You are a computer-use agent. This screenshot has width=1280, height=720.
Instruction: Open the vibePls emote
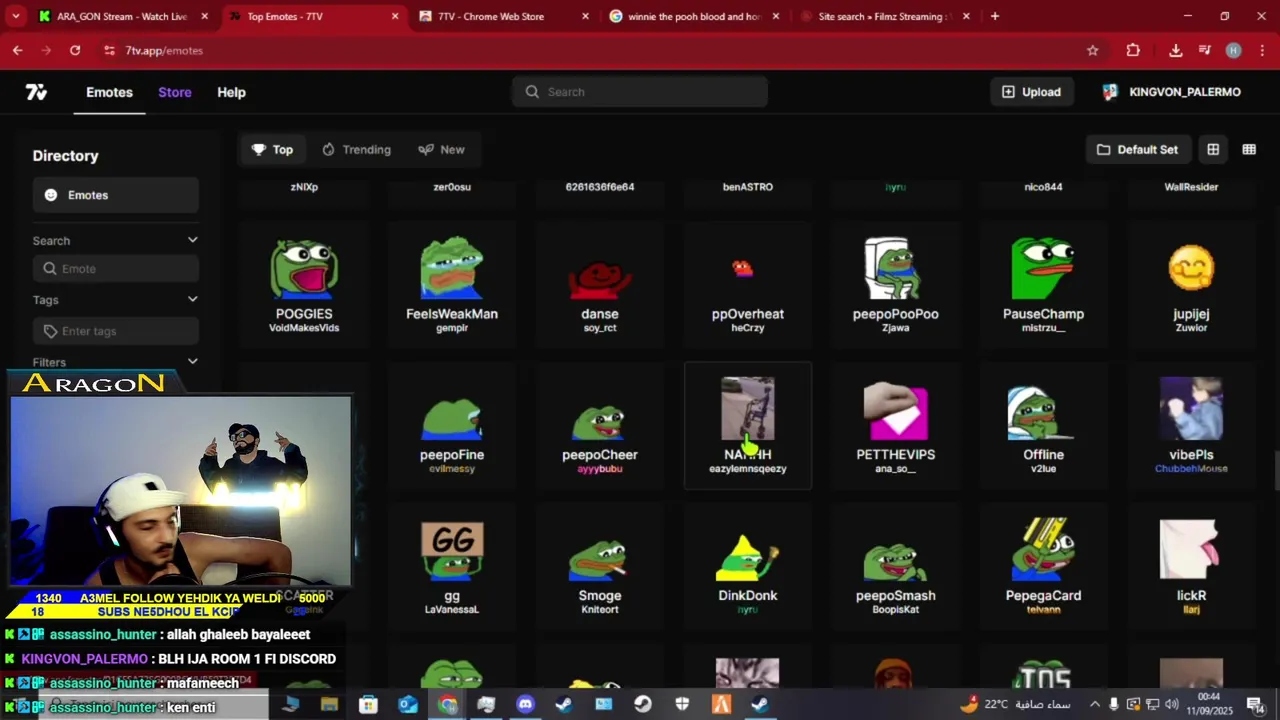(x=1191, y=427)
